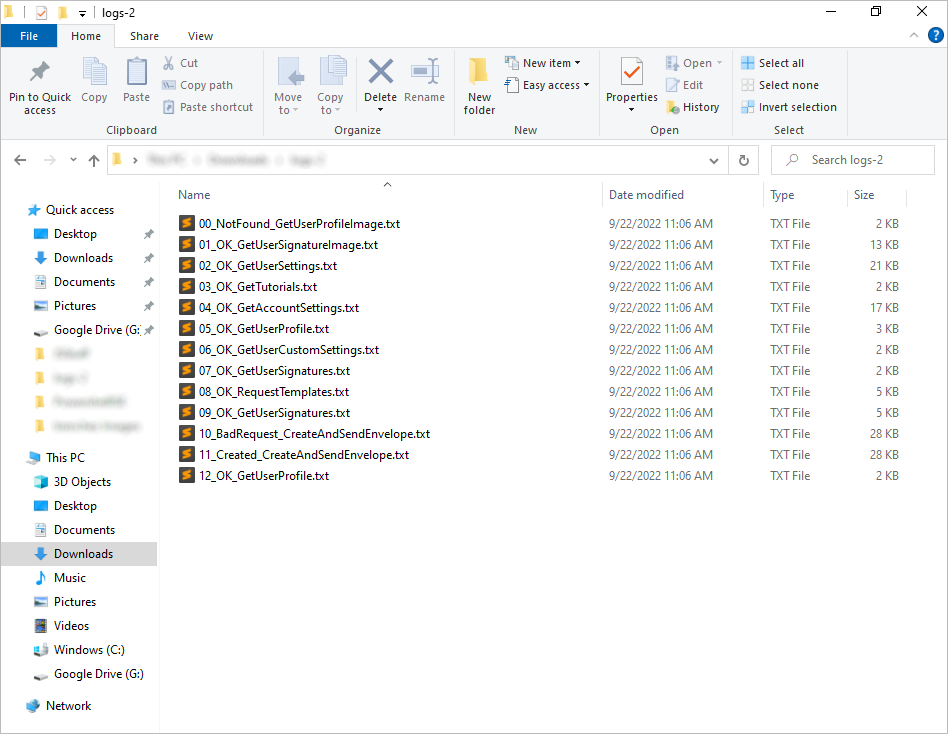The height and width of the screenshot is (734, 948).
Task: Open the address bar history dropdown arrow
Action: 713,159
